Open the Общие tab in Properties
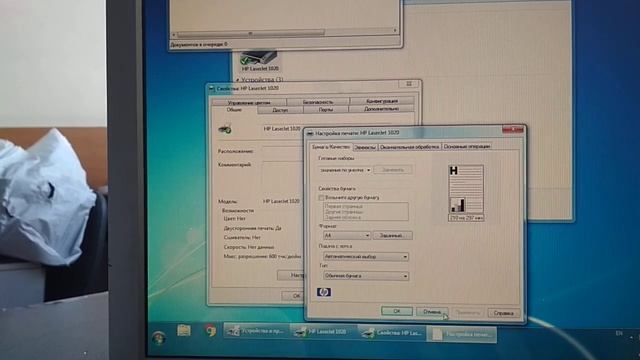The image size is (640, 360). point(234,110)
